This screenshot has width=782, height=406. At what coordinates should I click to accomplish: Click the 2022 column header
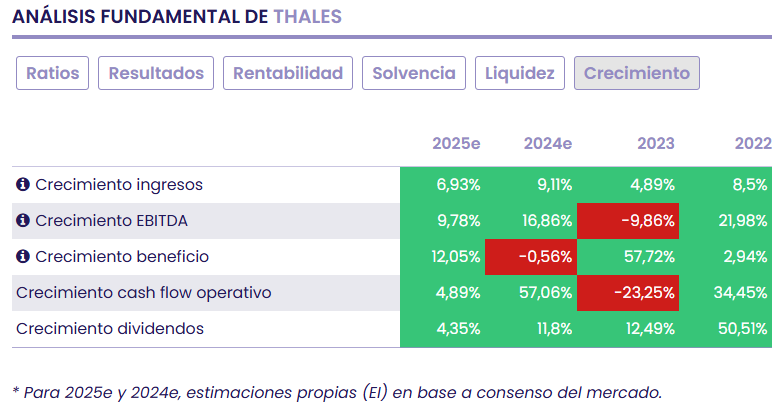(753, 143)
